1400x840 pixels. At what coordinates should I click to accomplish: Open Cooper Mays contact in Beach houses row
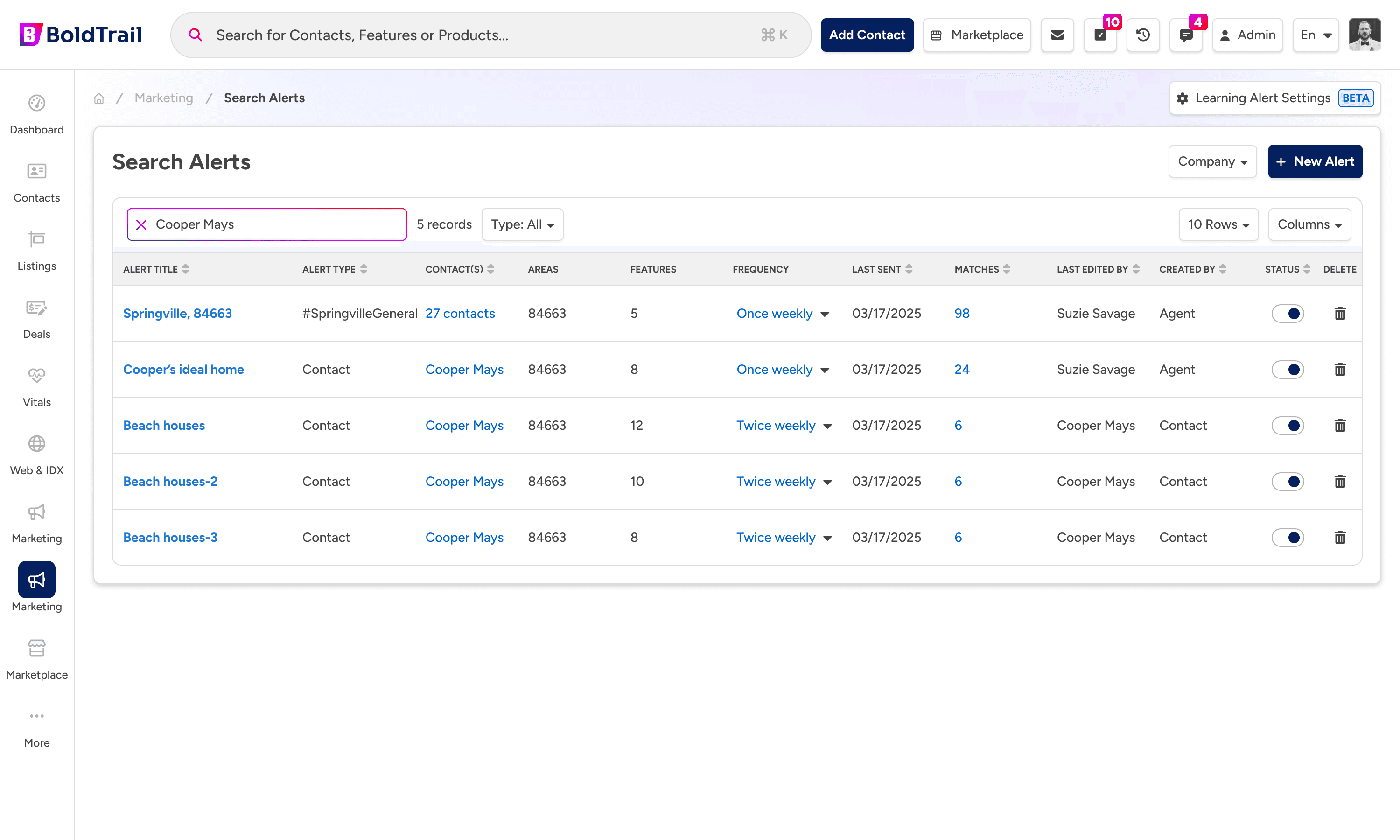pyautogui.click(x=464, y=426)
